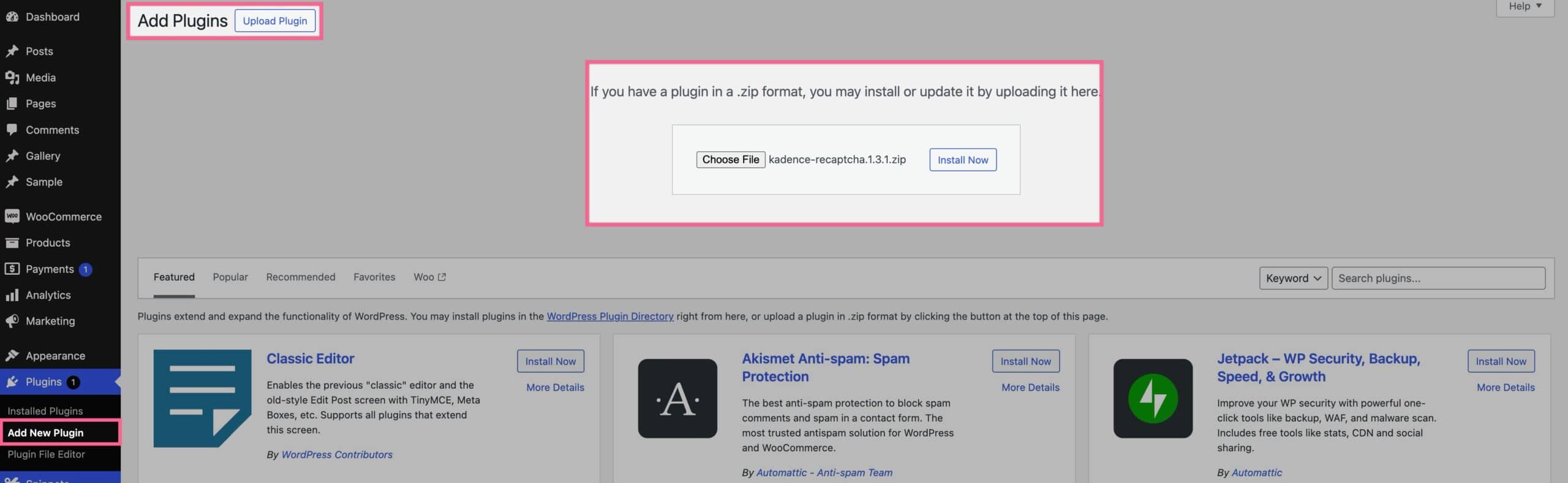Open Installed Plugins submenu item

pyautogui.click(x=45, y=411)
